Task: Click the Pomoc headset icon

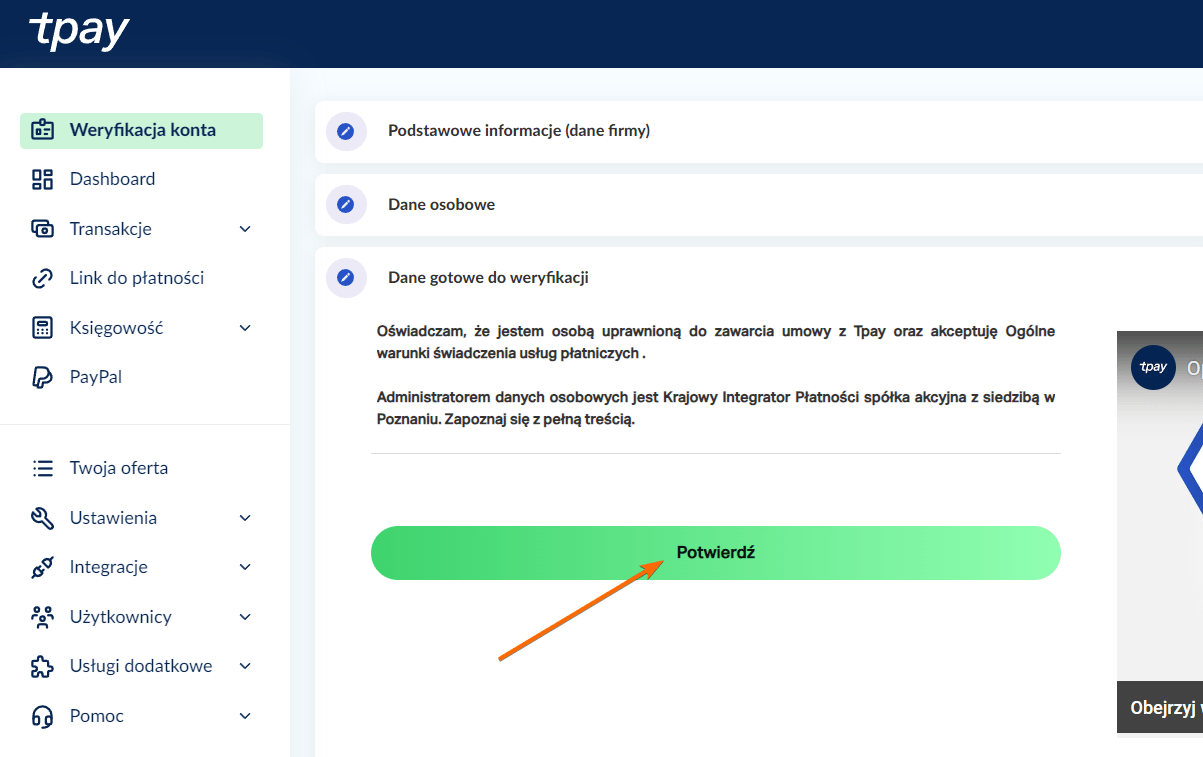Action: pos(42,716)
